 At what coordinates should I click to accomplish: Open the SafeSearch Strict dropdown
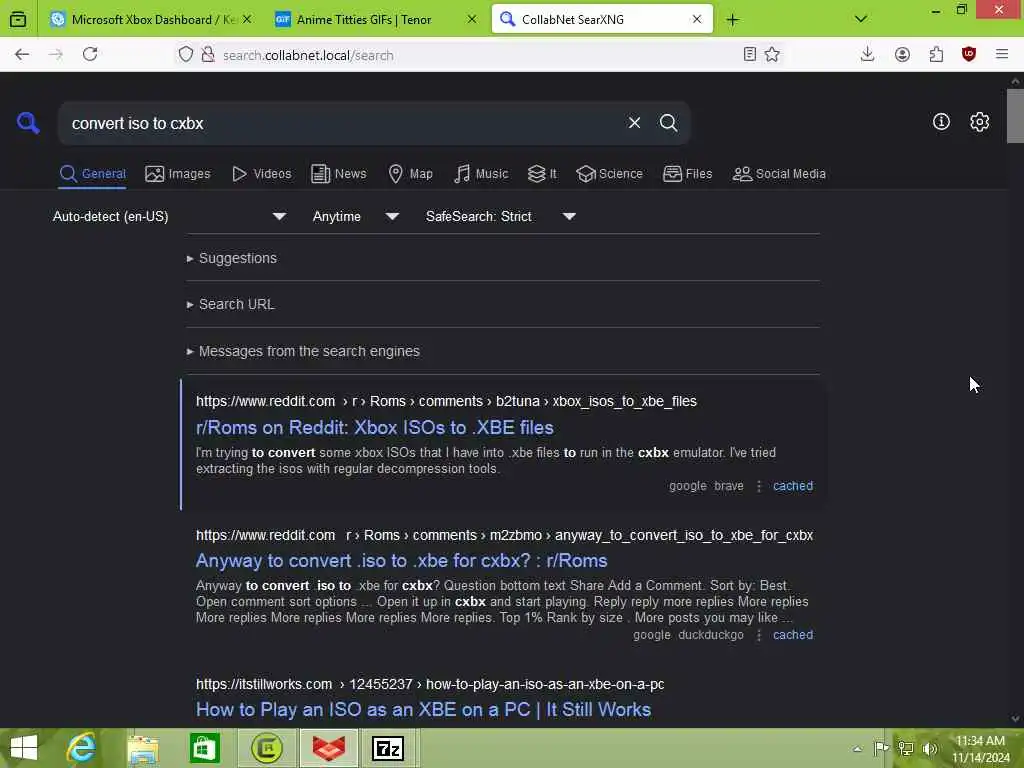(x=501, y=216)
